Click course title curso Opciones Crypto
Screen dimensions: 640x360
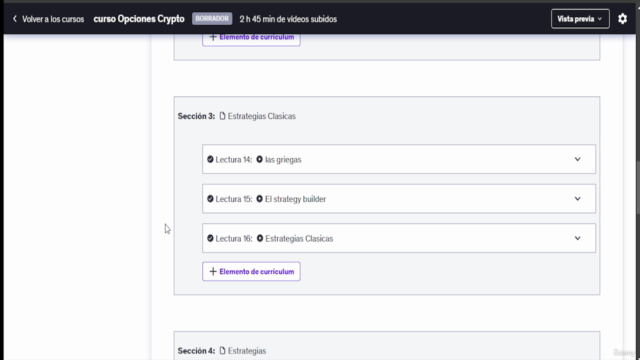coord(139,19)
